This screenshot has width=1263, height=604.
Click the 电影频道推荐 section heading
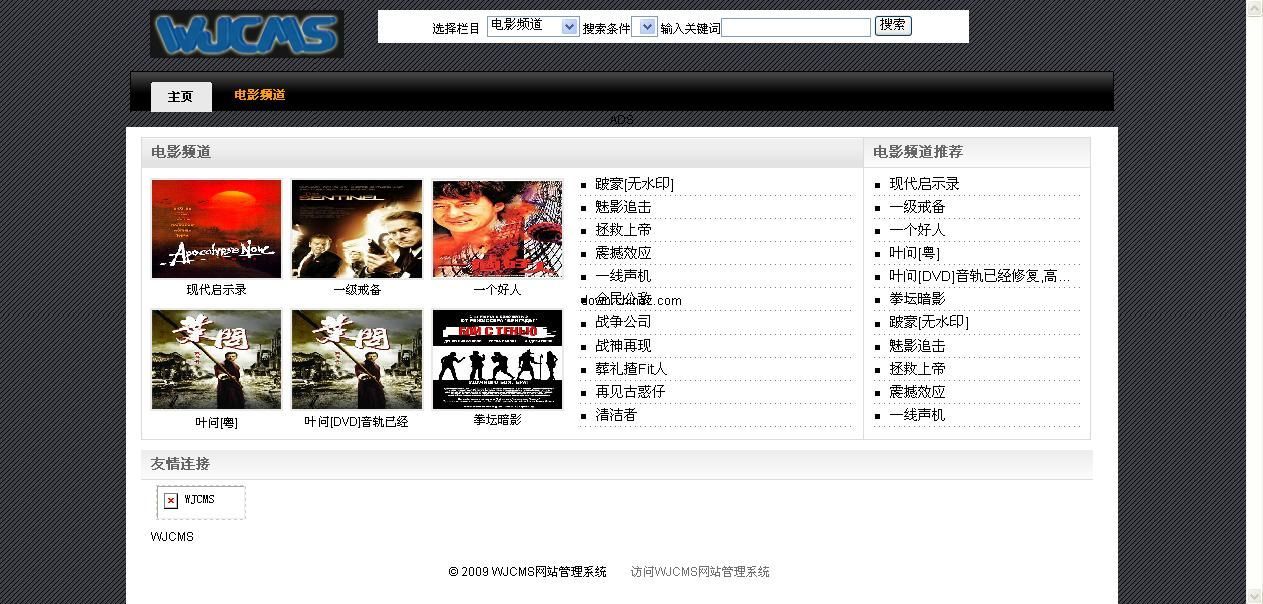click(918, 152)
